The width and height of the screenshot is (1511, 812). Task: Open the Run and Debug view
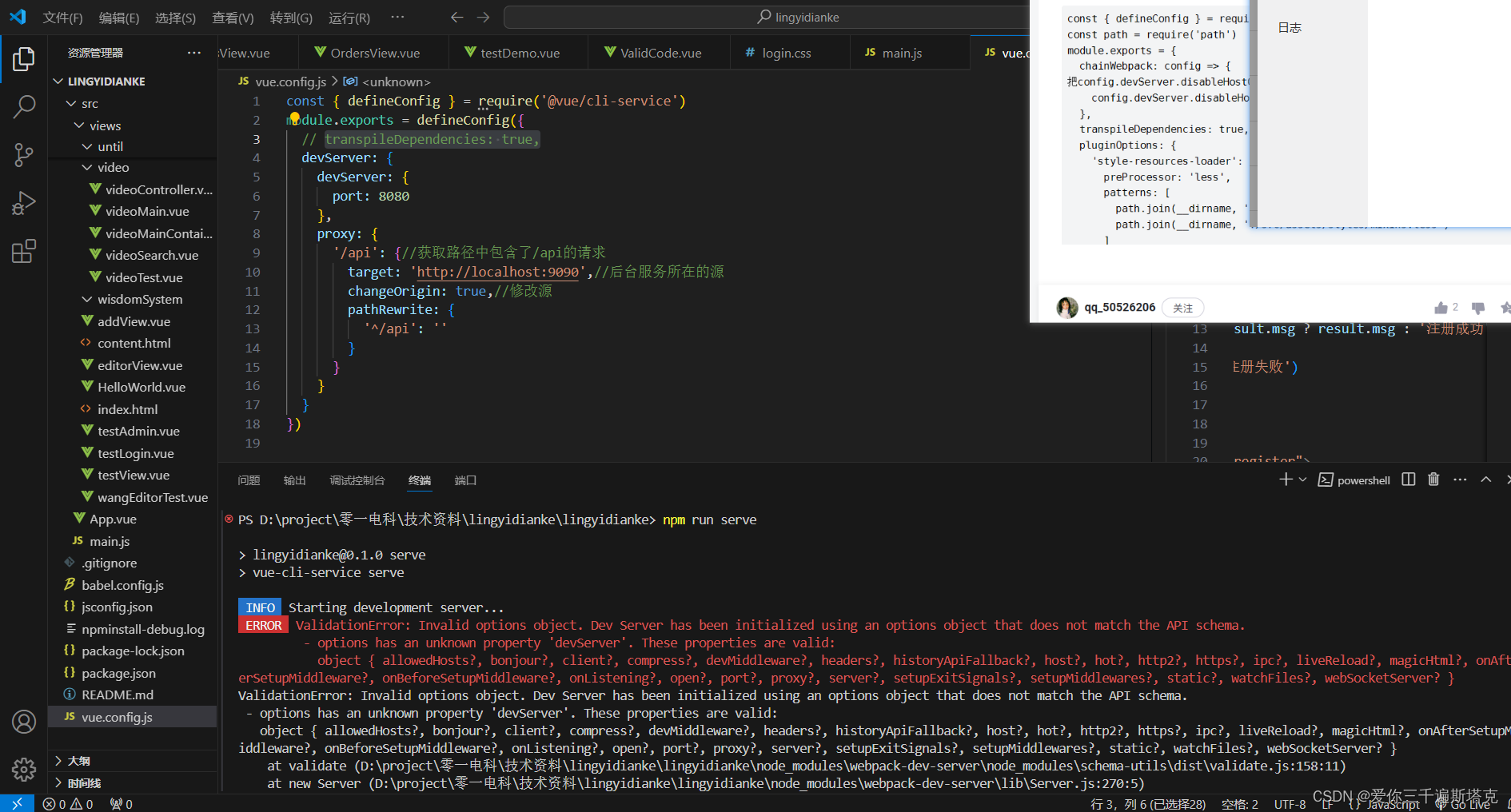[x=24, y=203]
